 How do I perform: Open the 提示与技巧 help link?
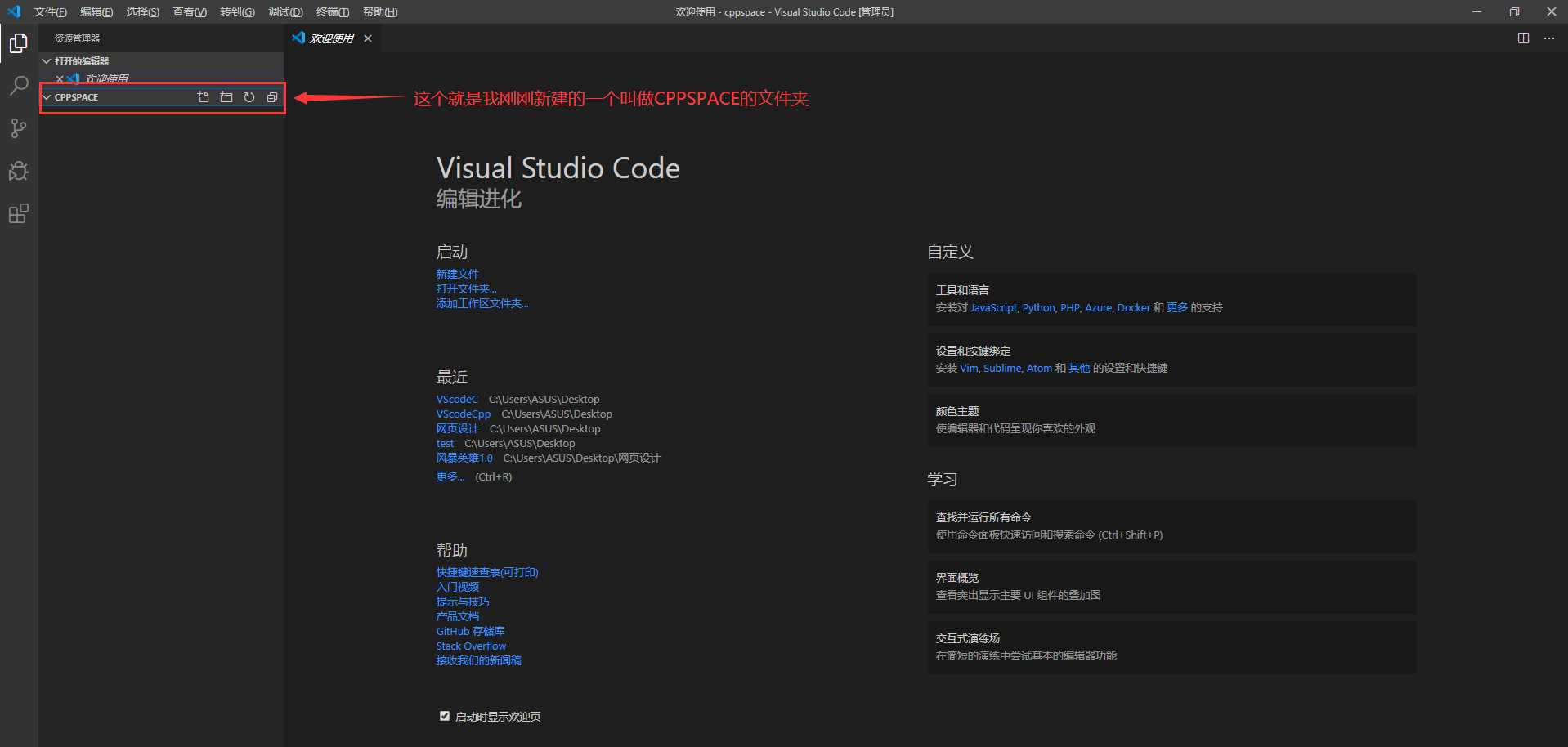point(463,602)
